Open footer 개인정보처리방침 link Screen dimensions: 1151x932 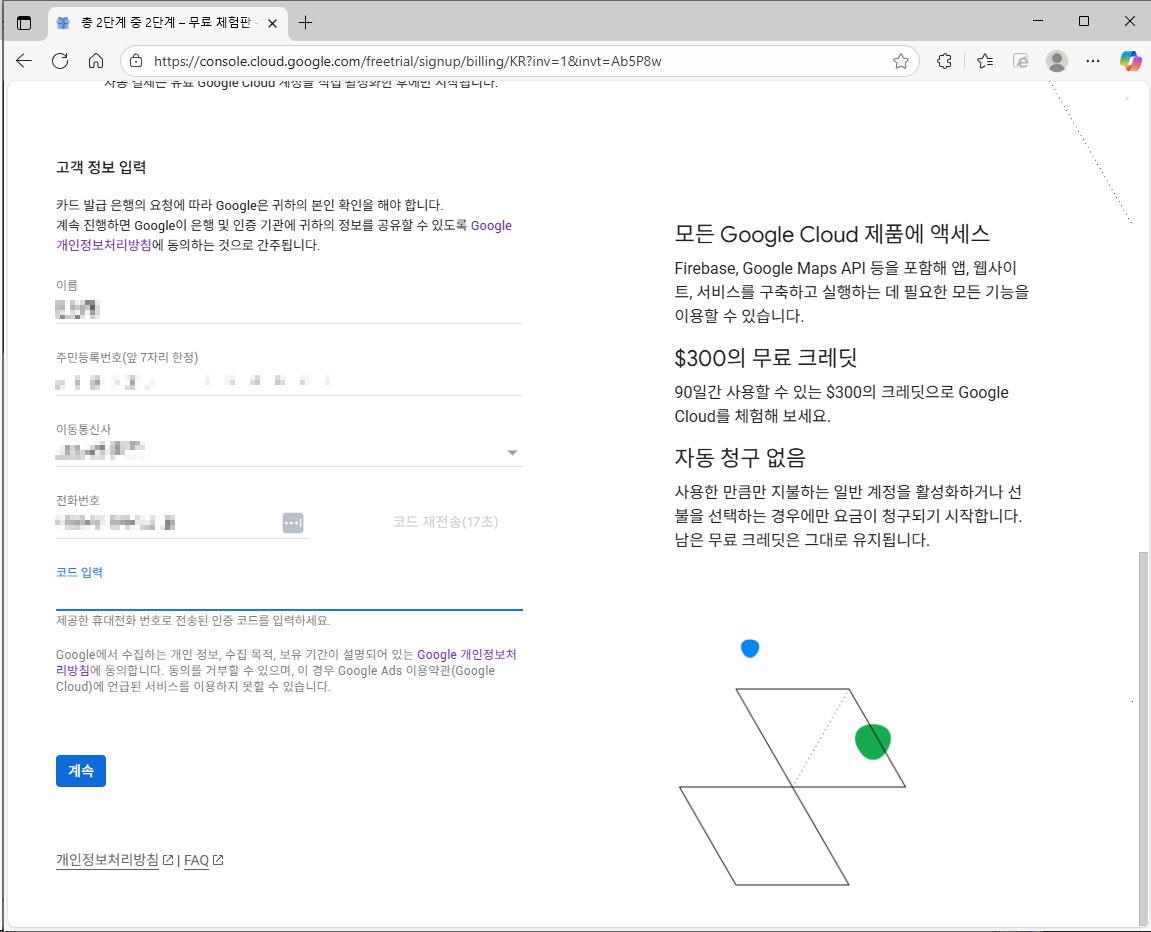coord(107,859)
